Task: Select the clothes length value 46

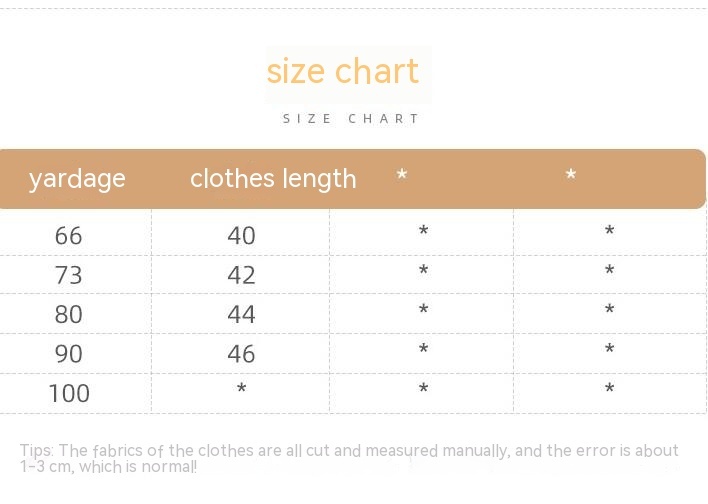Action: coord(241,354)
